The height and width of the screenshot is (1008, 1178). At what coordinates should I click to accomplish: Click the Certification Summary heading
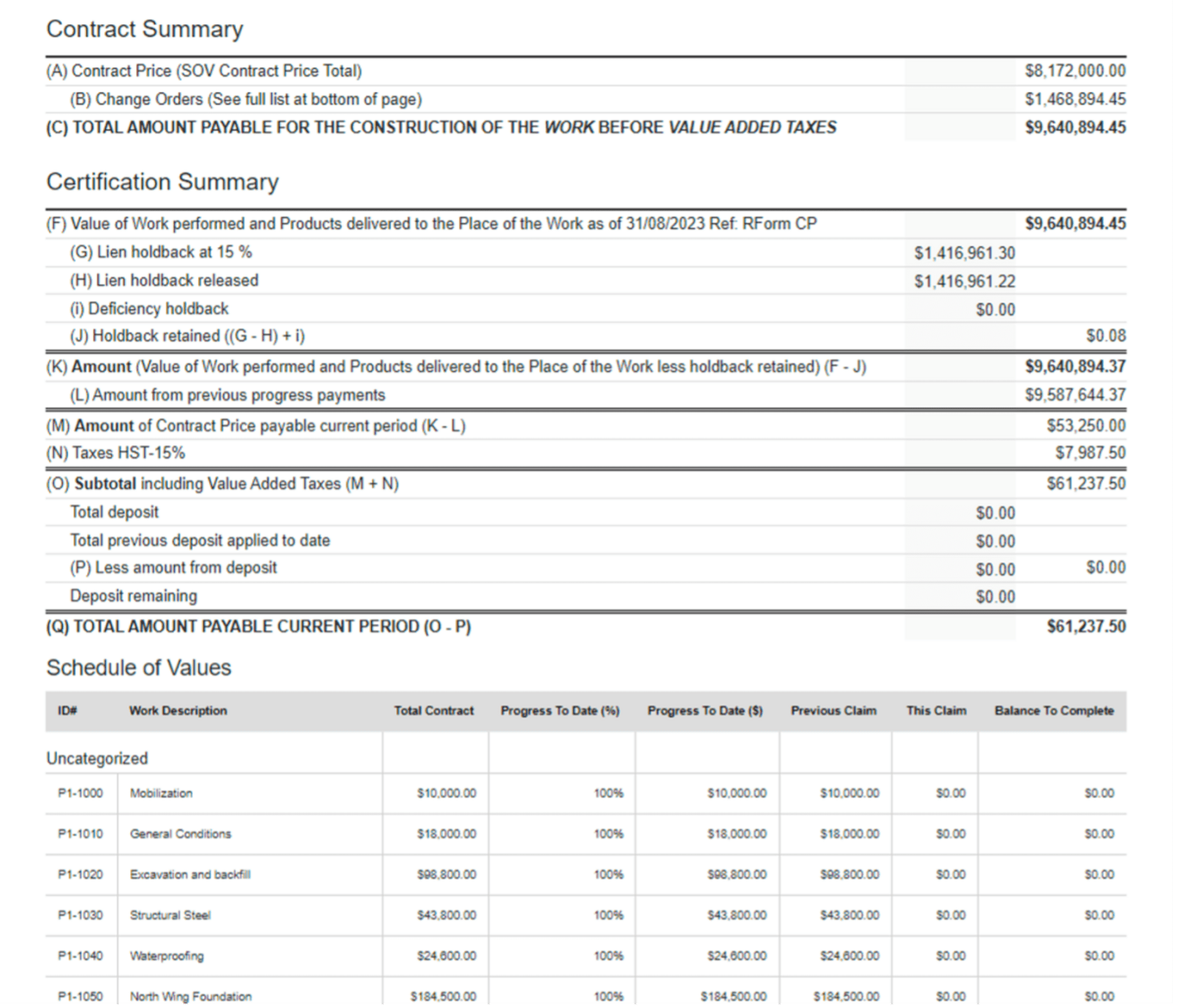pyautogui.click(x=163, y=182)
